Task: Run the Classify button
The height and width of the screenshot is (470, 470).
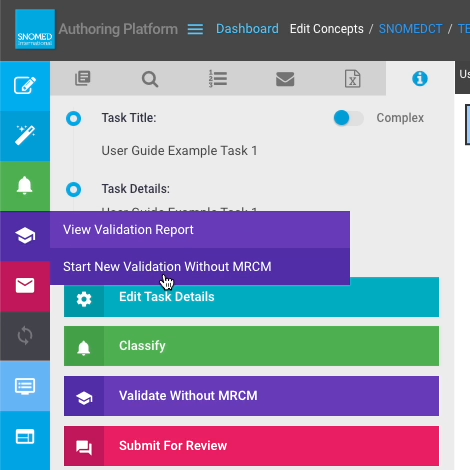Action: coord(251,346)
